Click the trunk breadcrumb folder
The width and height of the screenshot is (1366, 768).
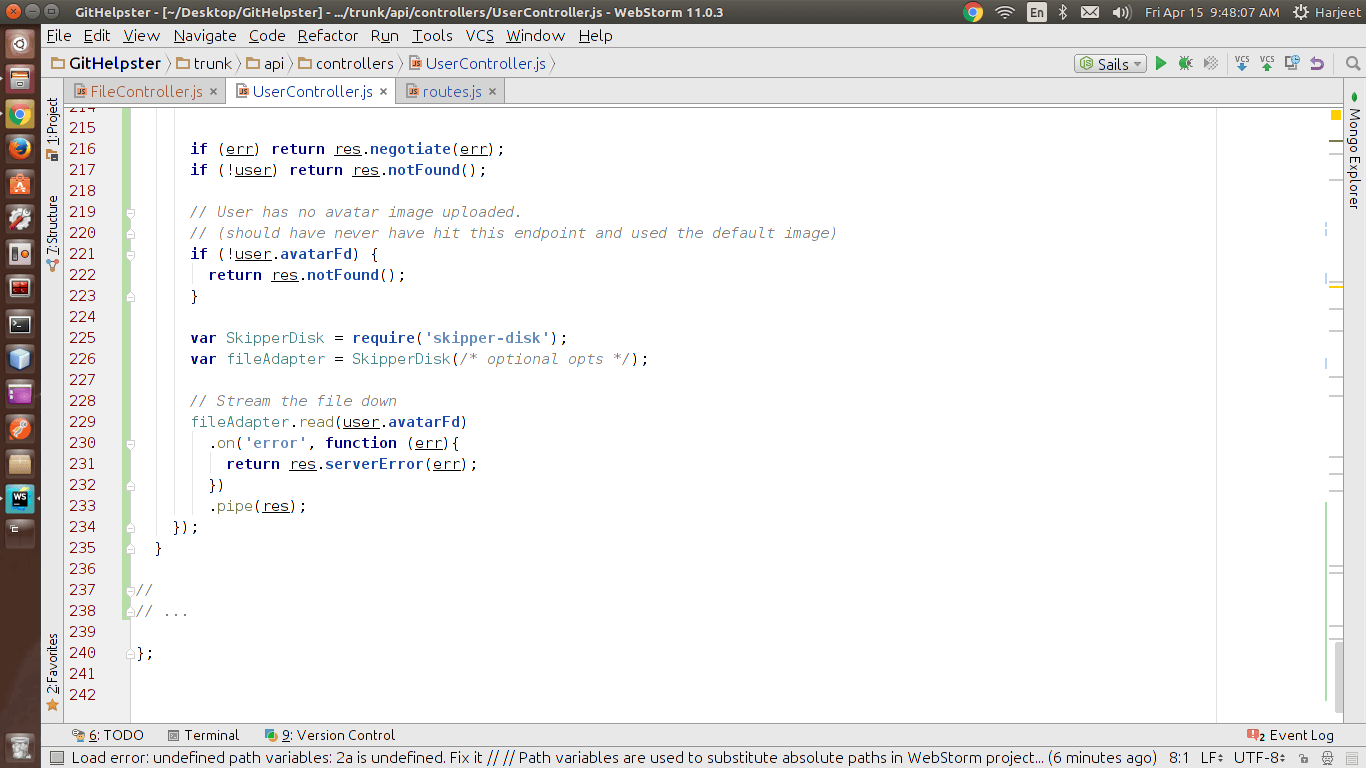(x=204, y=63)
